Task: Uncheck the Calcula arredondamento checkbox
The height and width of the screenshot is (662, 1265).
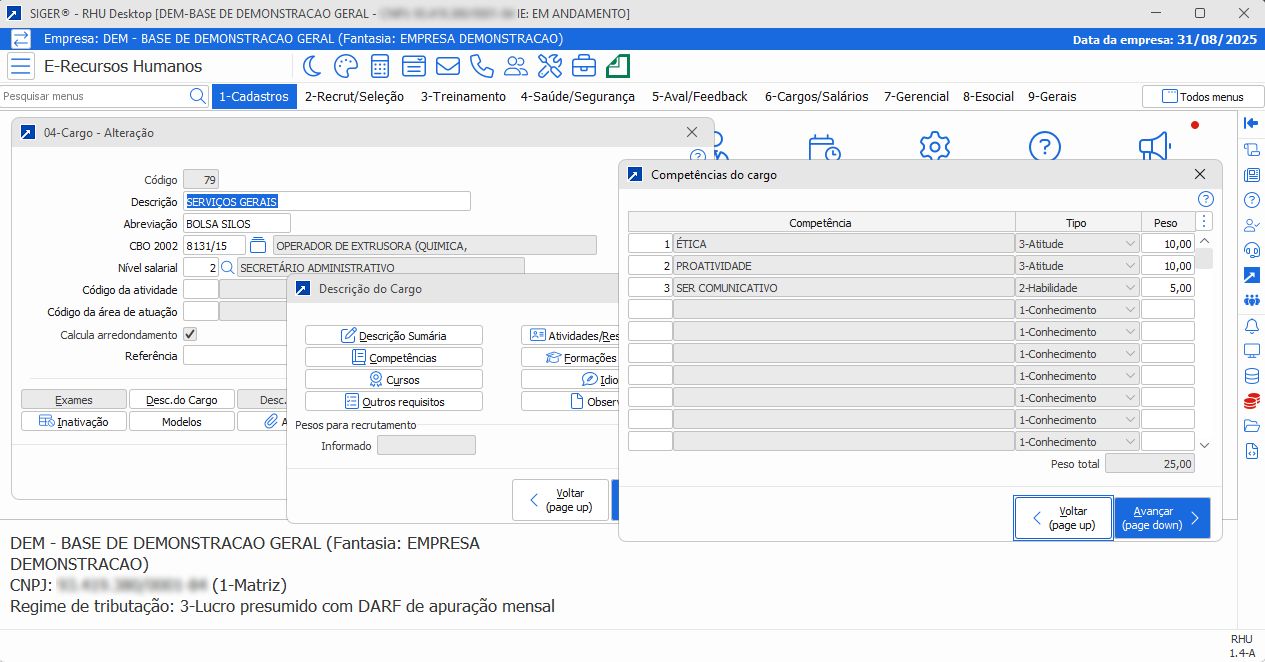Action: coord(190,334)
